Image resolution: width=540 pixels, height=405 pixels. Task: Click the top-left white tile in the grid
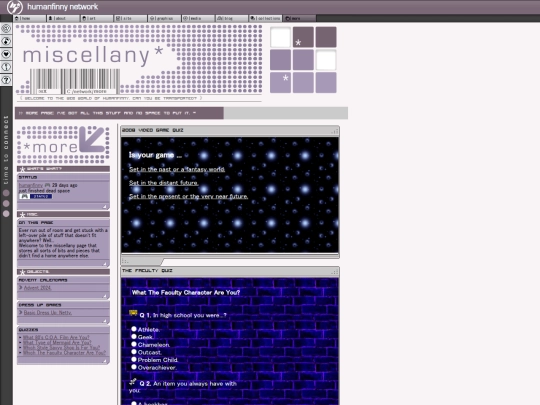(280, 37)
